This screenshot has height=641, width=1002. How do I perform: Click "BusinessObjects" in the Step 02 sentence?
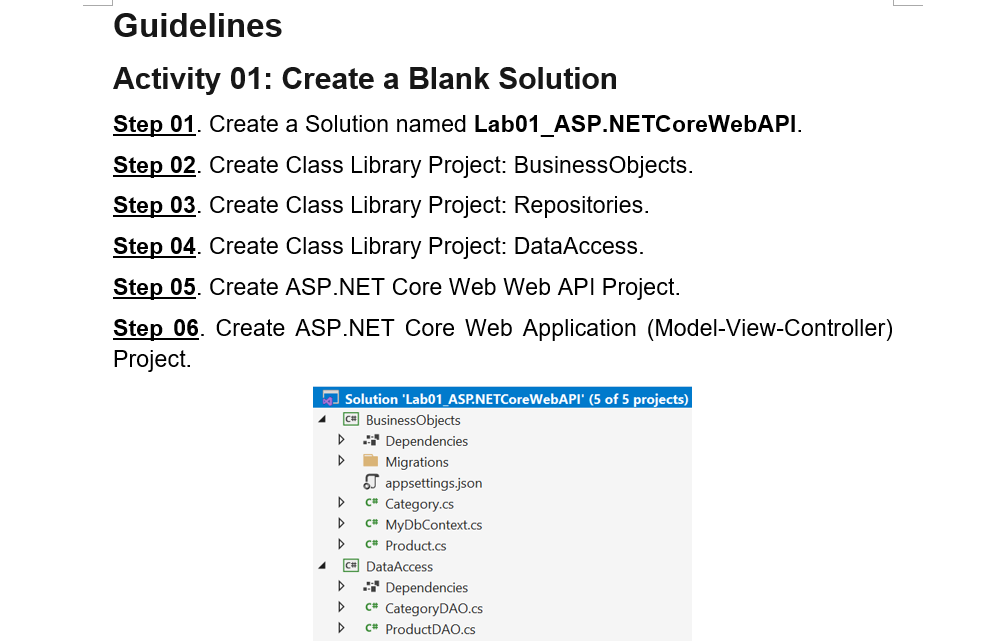click(x=600, y=165)
